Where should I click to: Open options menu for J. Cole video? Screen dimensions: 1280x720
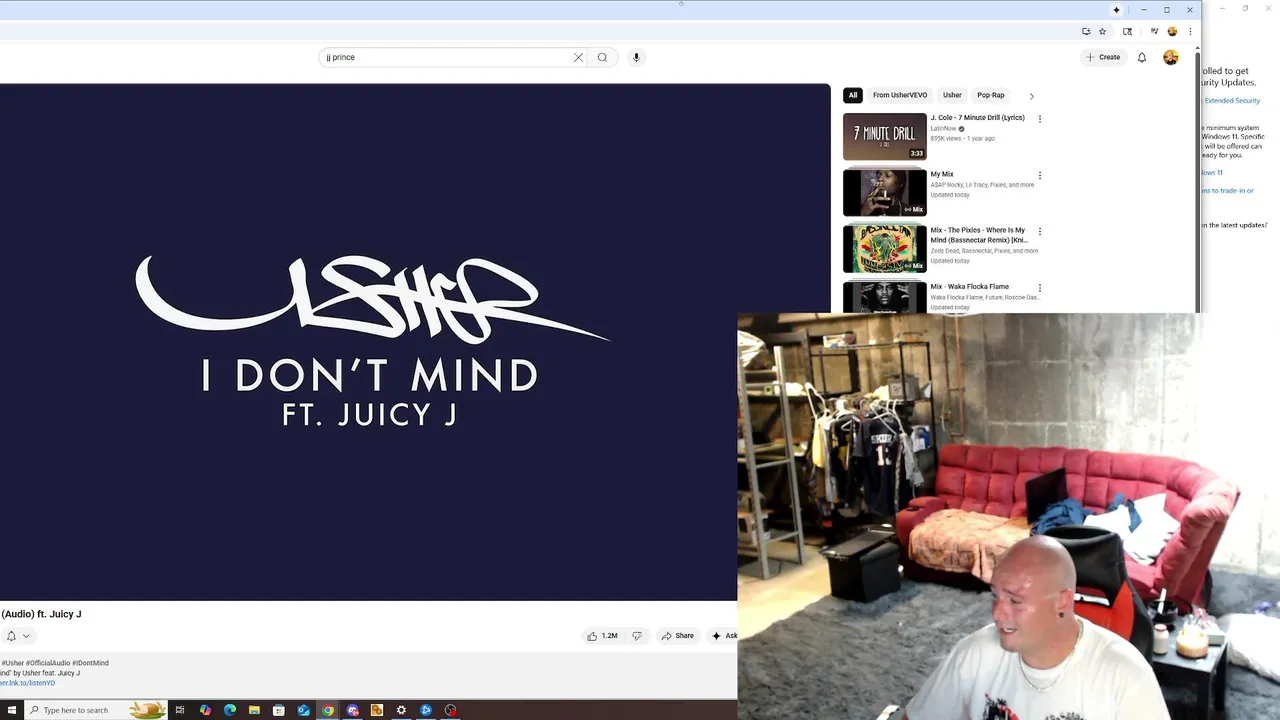point(1039,118)
